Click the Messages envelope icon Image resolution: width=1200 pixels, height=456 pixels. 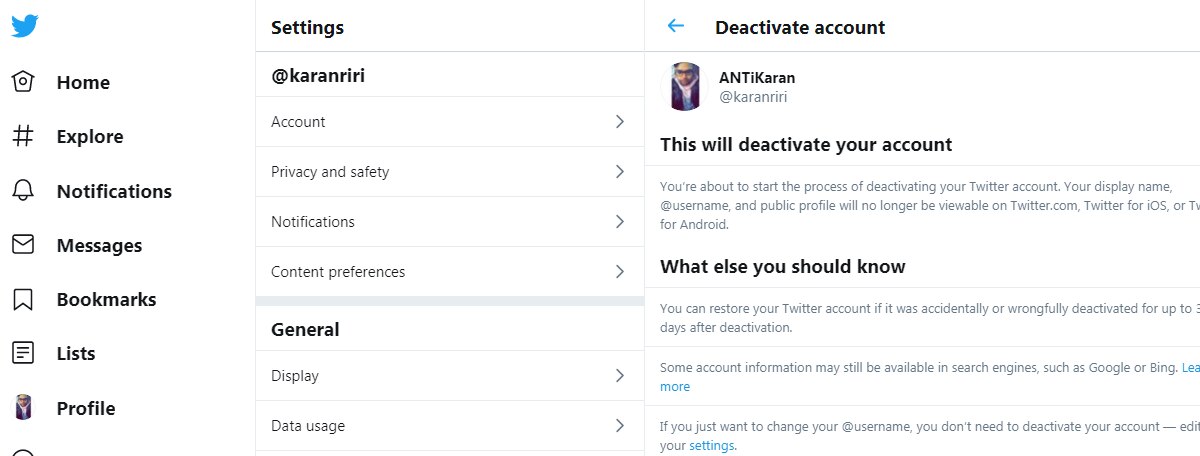[x=23, y=245]
